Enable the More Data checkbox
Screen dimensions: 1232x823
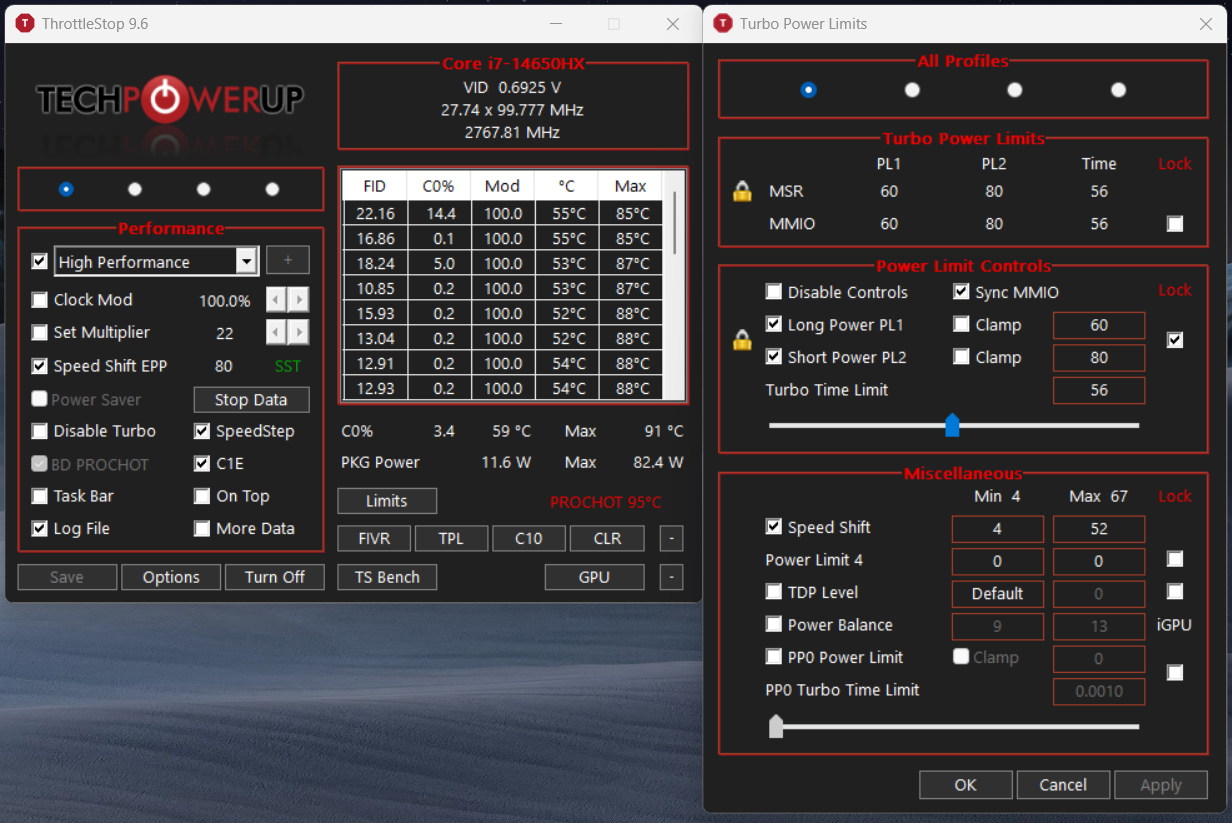pos(202,529)
